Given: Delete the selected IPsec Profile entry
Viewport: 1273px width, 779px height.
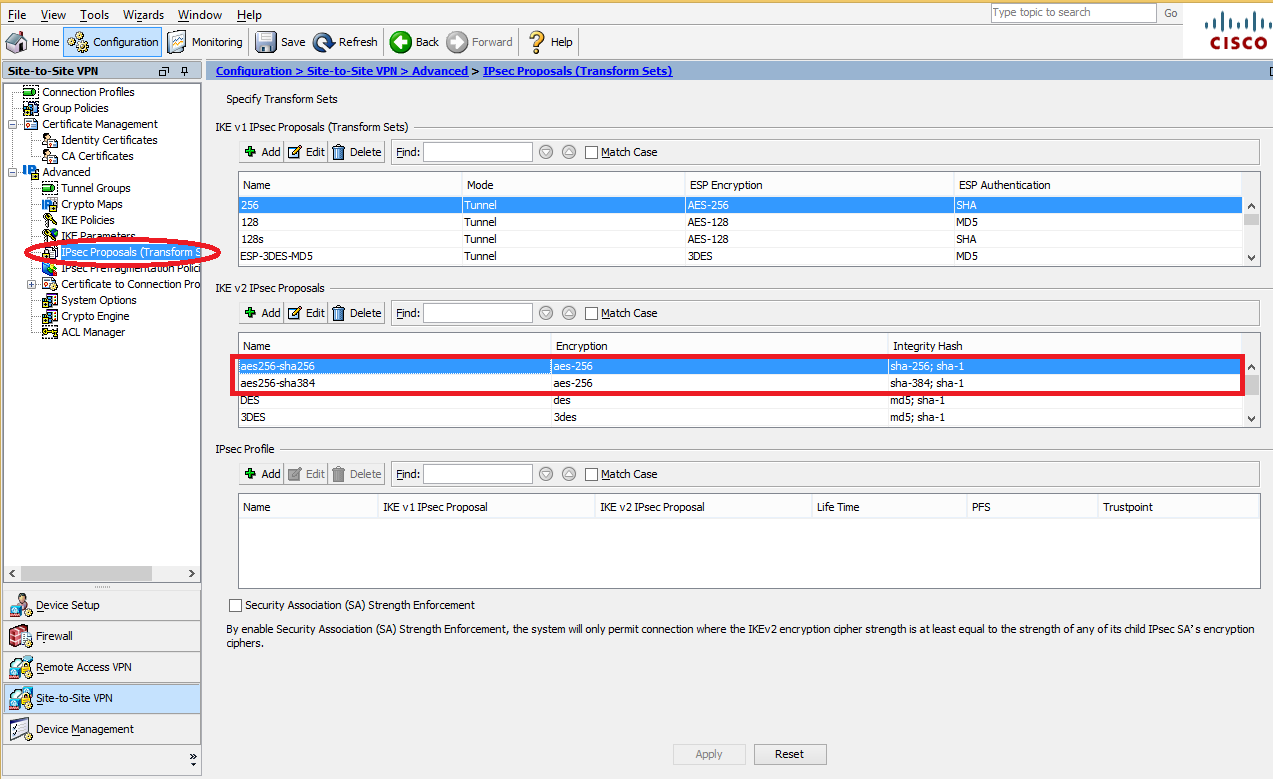Looking at the screenshot, I should pos(356,473).
